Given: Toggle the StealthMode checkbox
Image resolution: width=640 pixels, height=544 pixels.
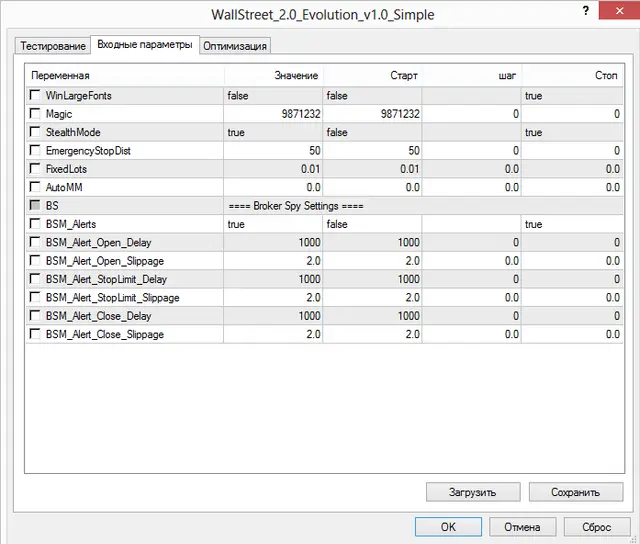Looking at the screenshot, I should click(x=35, y=132).
